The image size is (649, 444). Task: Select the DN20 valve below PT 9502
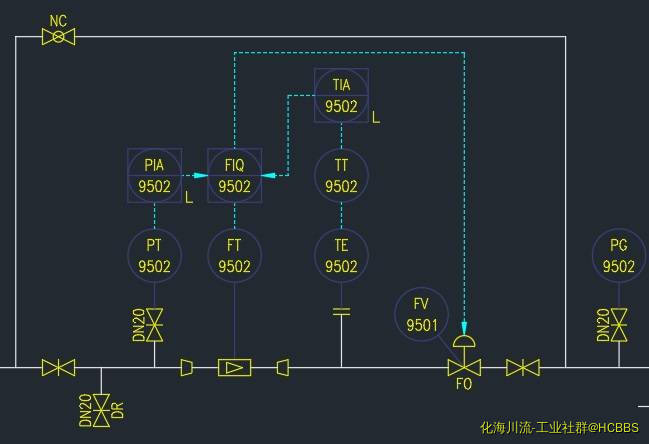[x=155, y=323]
